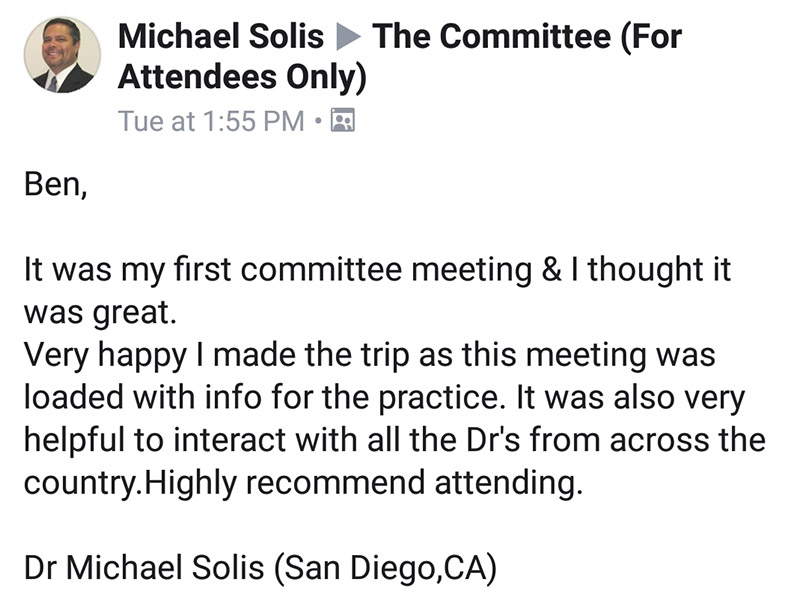Click 'Highly recommend attending.' sentence
This screenshot has height=606, width=800.
coord(364,483)
